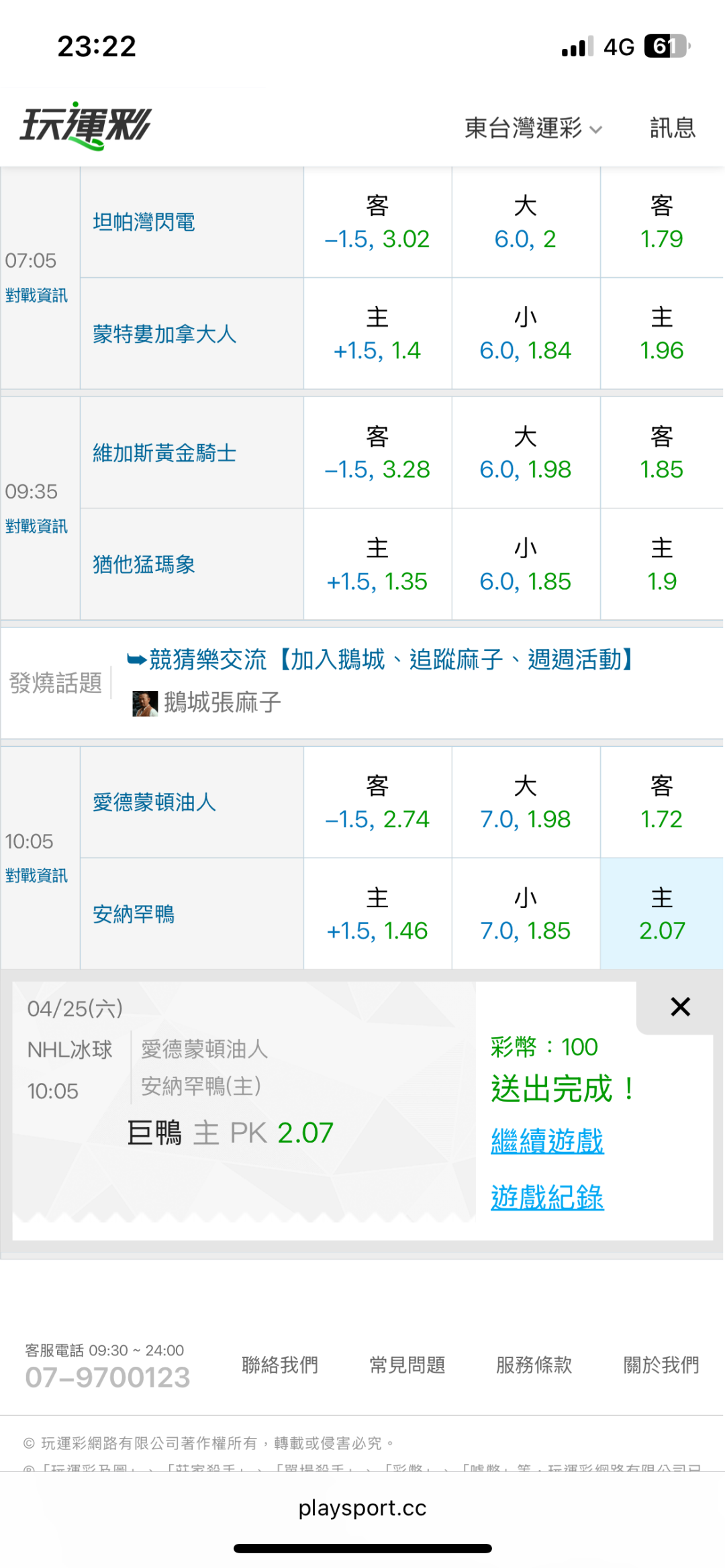The height and width of the screenshot is (1568, 725).
Task: Tap 聯絡我們 in the footer
Action: pos(280,1365)
